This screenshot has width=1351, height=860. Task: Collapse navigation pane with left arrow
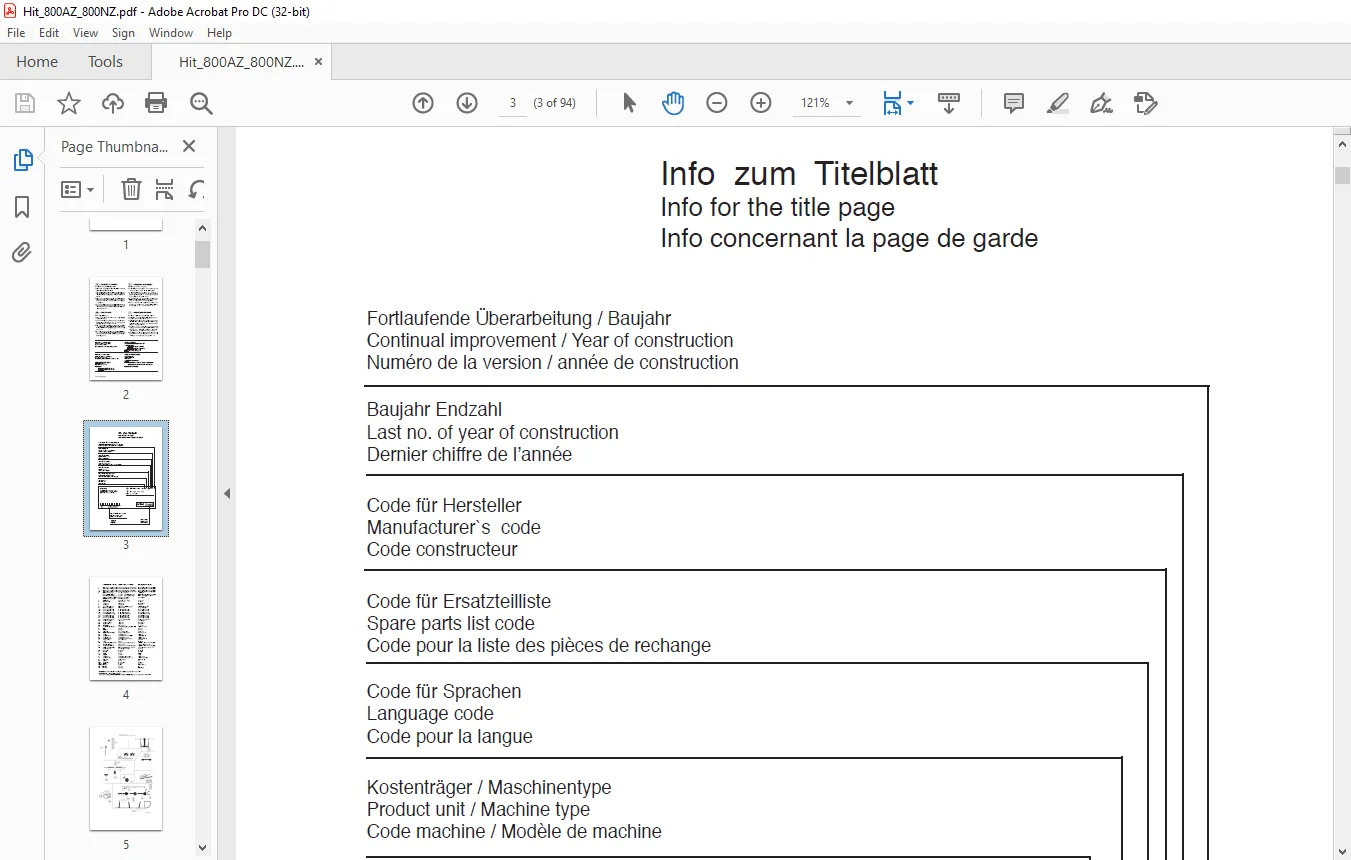226,493
